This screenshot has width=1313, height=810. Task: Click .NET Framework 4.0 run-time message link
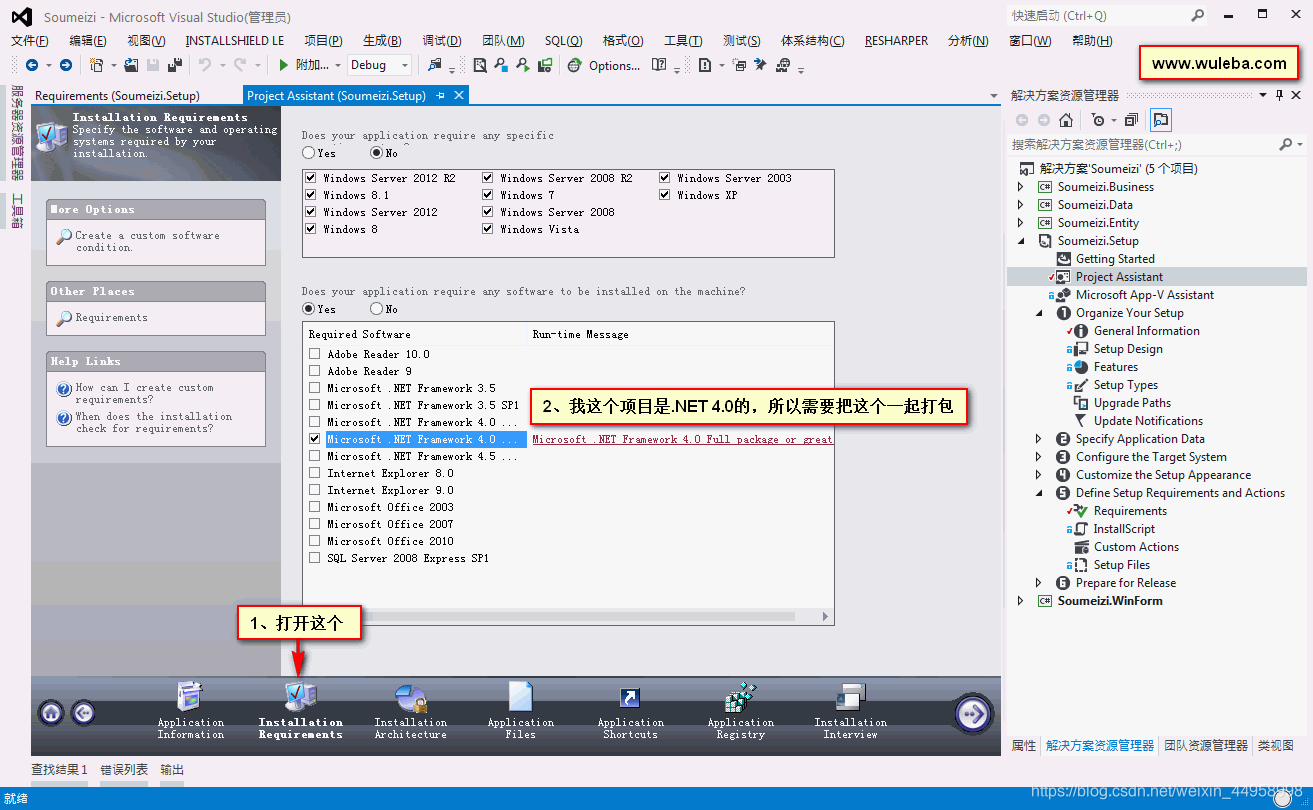pos(682,439)
